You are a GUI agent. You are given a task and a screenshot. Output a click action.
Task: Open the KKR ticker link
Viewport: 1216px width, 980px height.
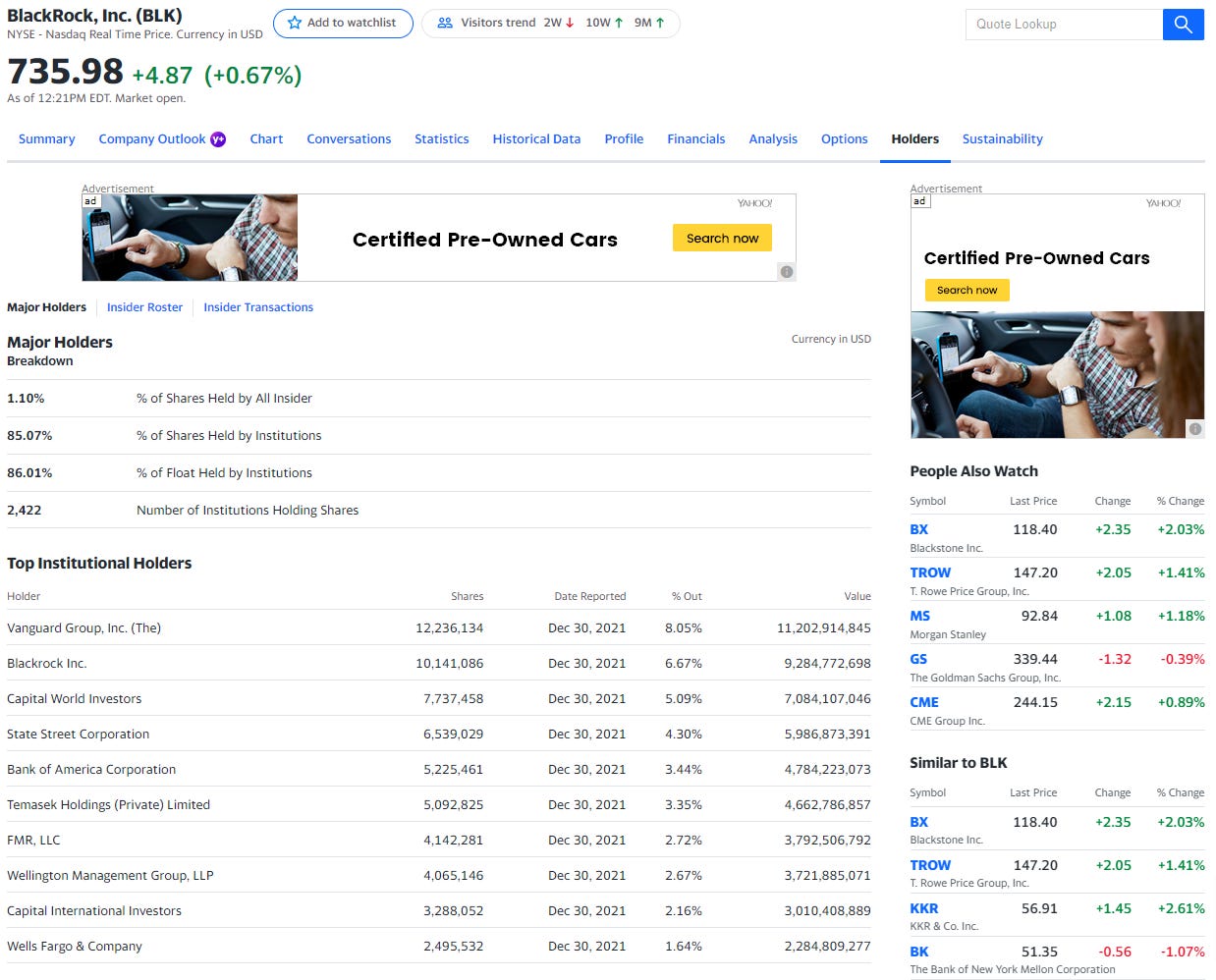(923, 908)
